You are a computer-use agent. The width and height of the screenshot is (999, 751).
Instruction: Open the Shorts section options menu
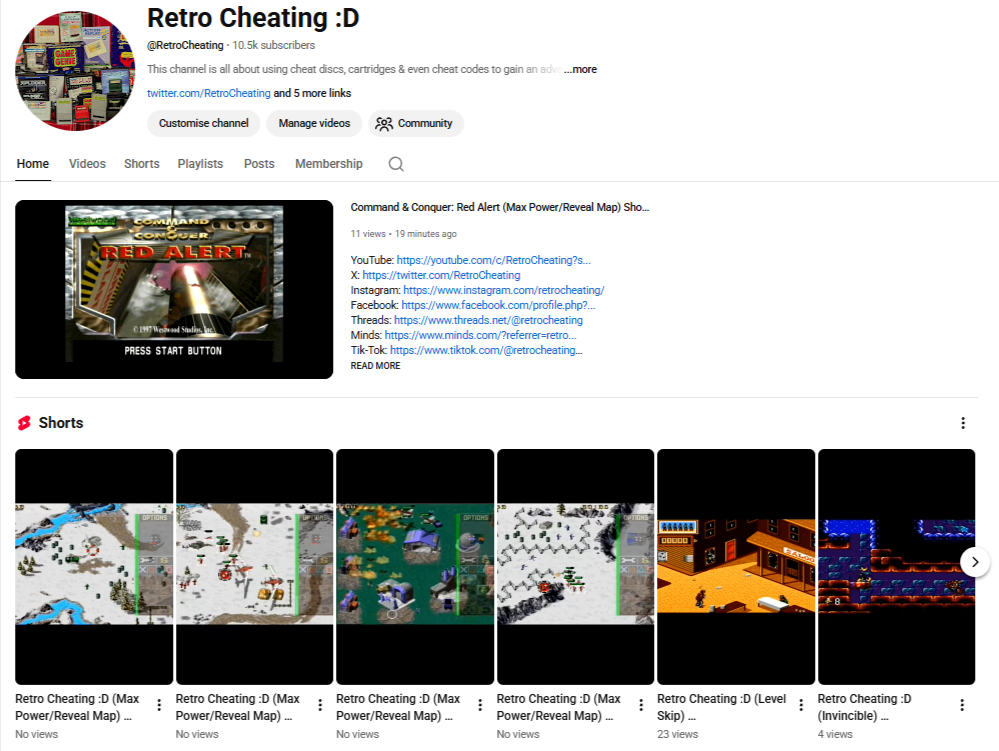(963, 423)
